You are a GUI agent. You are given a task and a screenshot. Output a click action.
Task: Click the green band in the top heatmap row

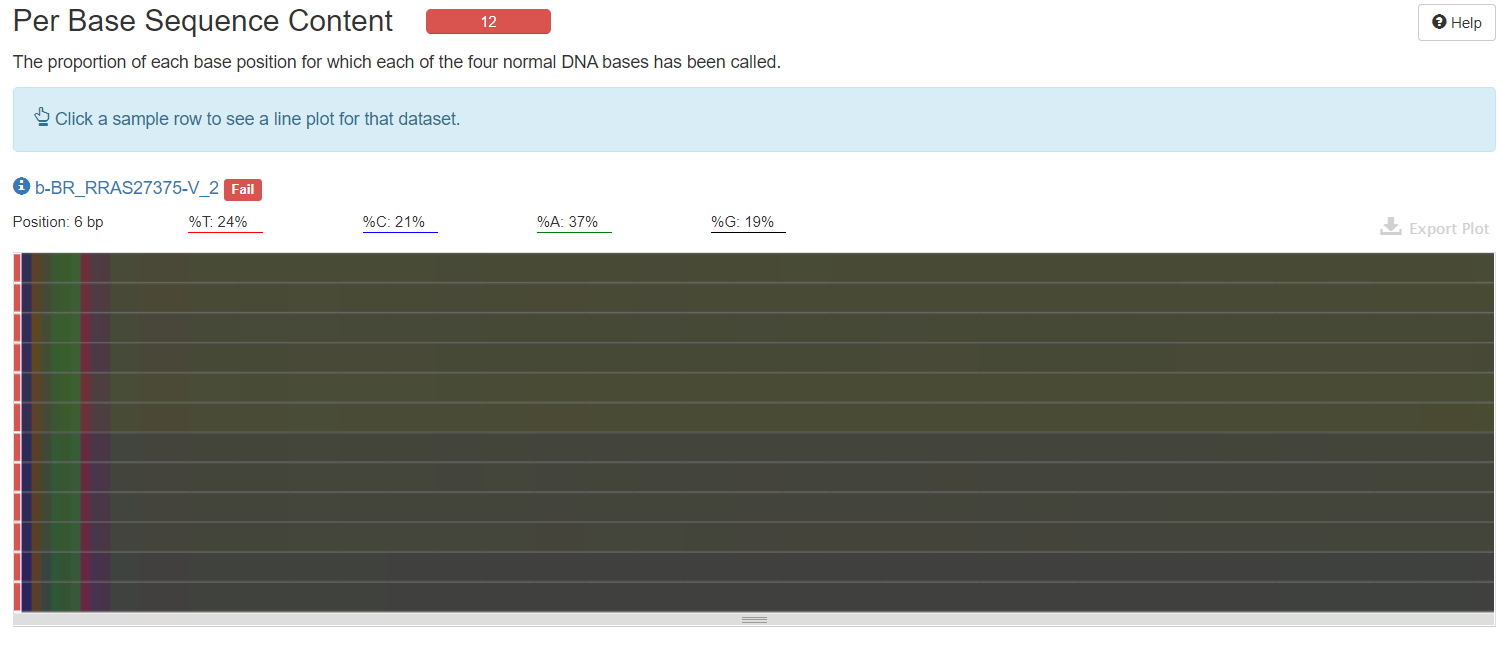tap(64, 268)
